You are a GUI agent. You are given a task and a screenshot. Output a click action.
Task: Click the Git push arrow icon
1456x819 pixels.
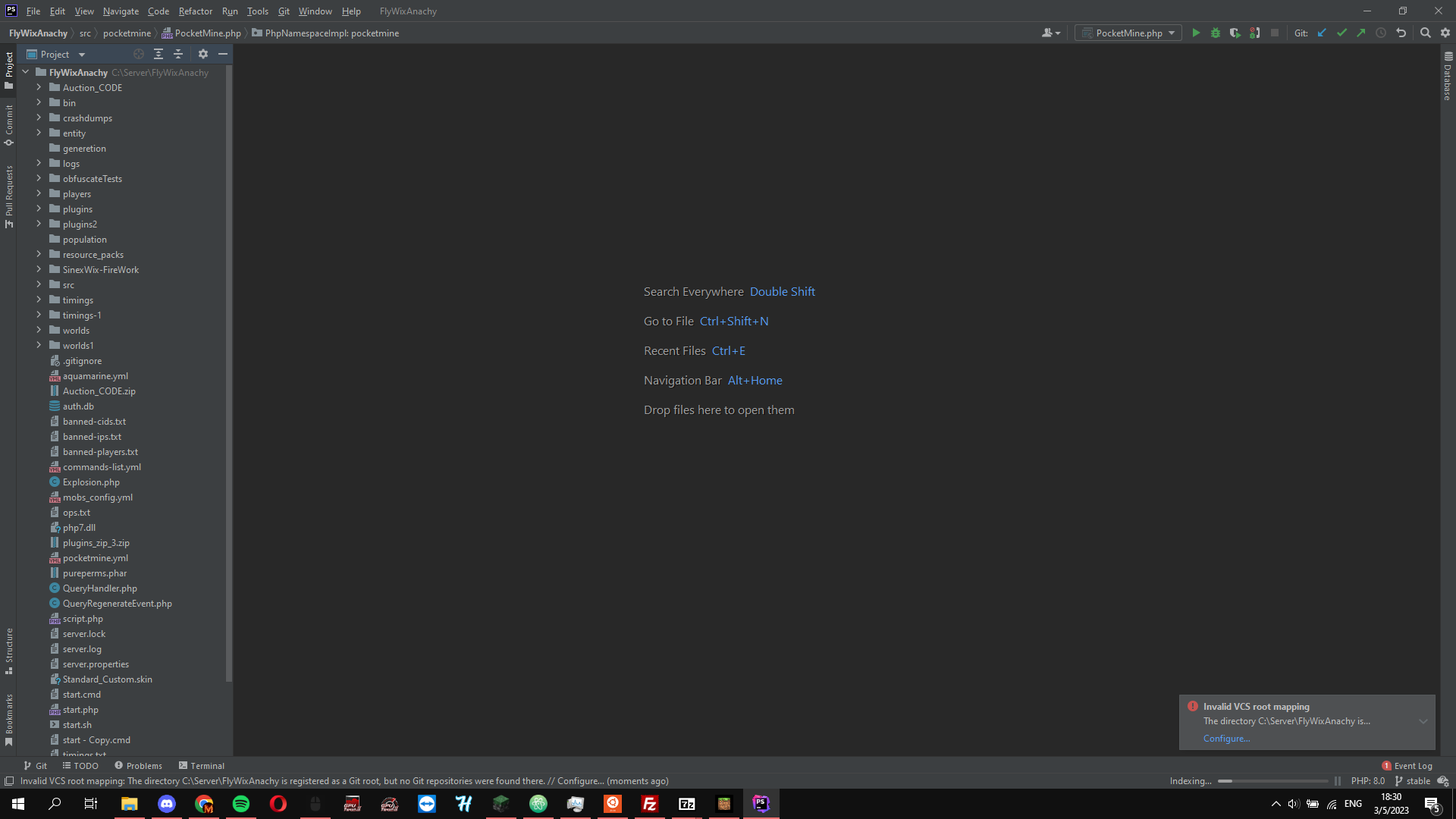tap(1361, 33)
